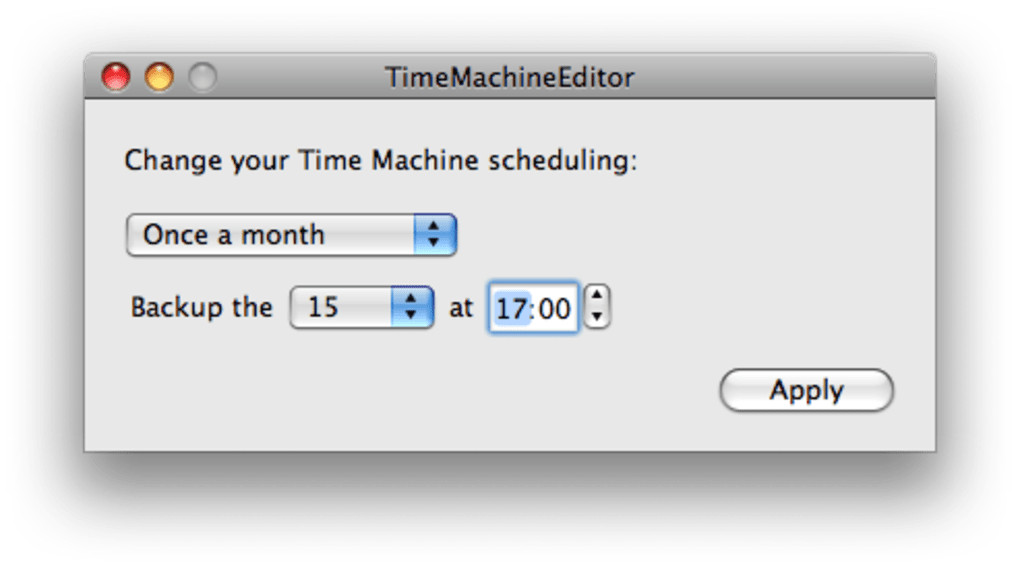Click the colon separator in the time field
Viewport: 1020px width, 567px height.
tap(533, 308)
